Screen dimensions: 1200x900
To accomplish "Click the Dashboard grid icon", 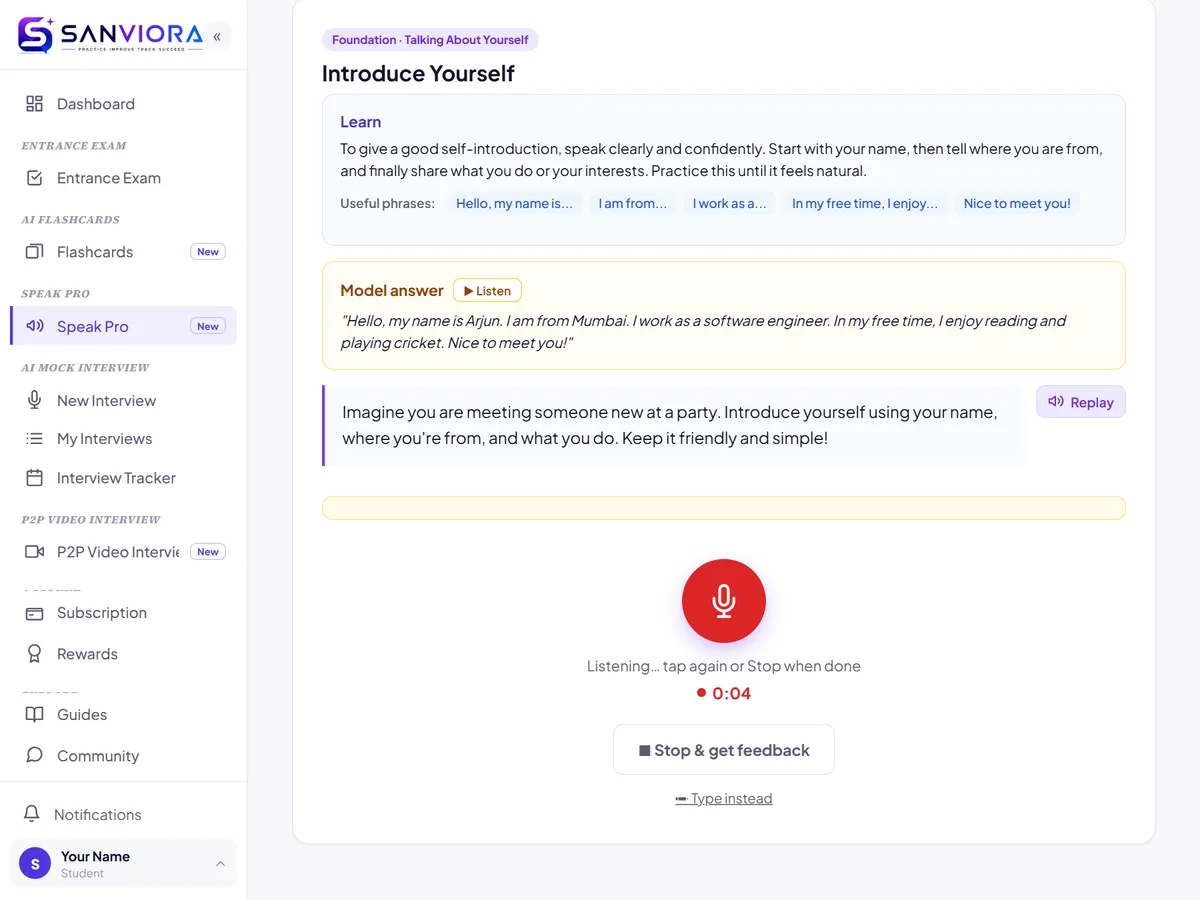I will [35, 104].
